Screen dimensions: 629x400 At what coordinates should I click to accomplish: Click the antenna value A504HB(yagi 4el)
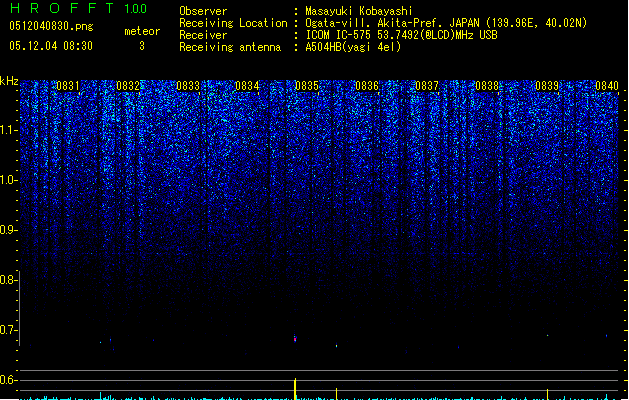[x=353, y=47]
